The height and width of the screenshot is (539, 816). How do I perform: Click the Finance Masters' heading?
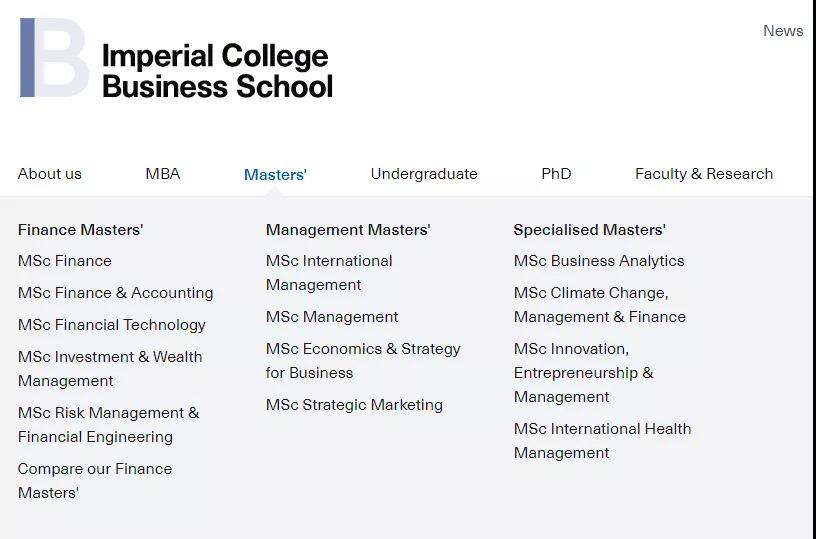click(80, 229)
